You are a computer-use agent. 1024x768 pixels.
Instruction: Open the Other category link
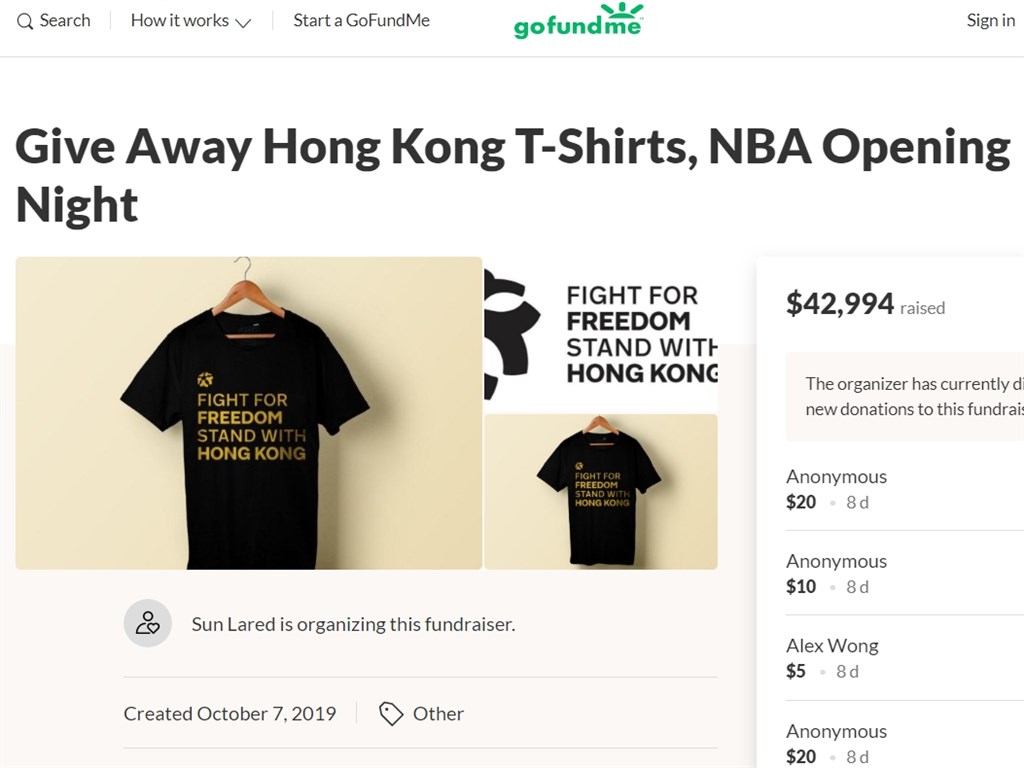coord(438,714)
